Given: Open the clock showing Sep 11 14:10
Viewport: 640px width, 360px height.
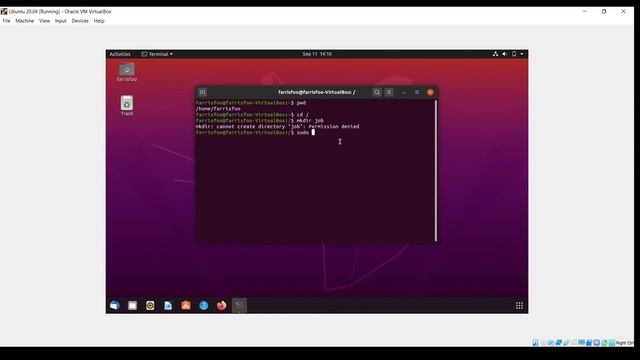Looking at the screenshot, I should (x=317, y=54).
